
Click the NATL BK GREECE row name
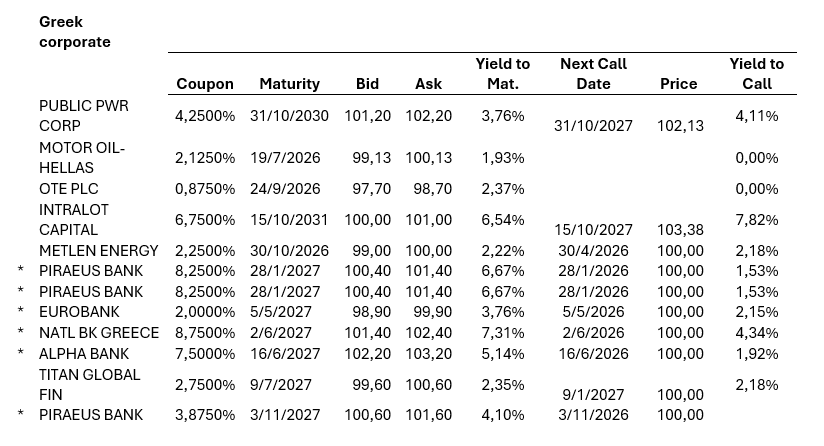pos(99,332)
